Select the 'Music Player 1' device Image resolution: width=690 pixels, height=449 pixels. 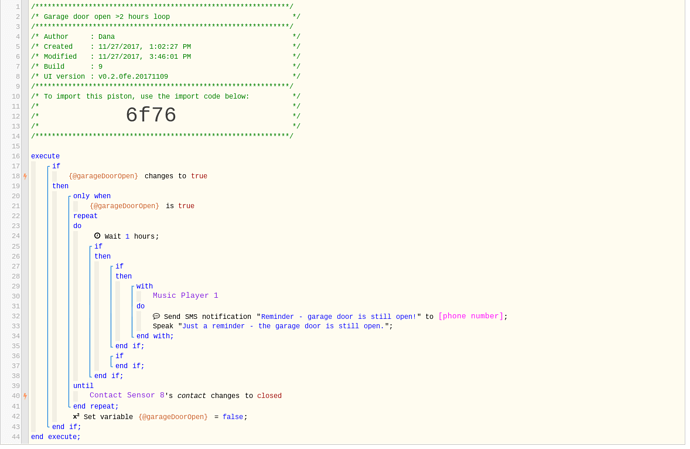185,295
